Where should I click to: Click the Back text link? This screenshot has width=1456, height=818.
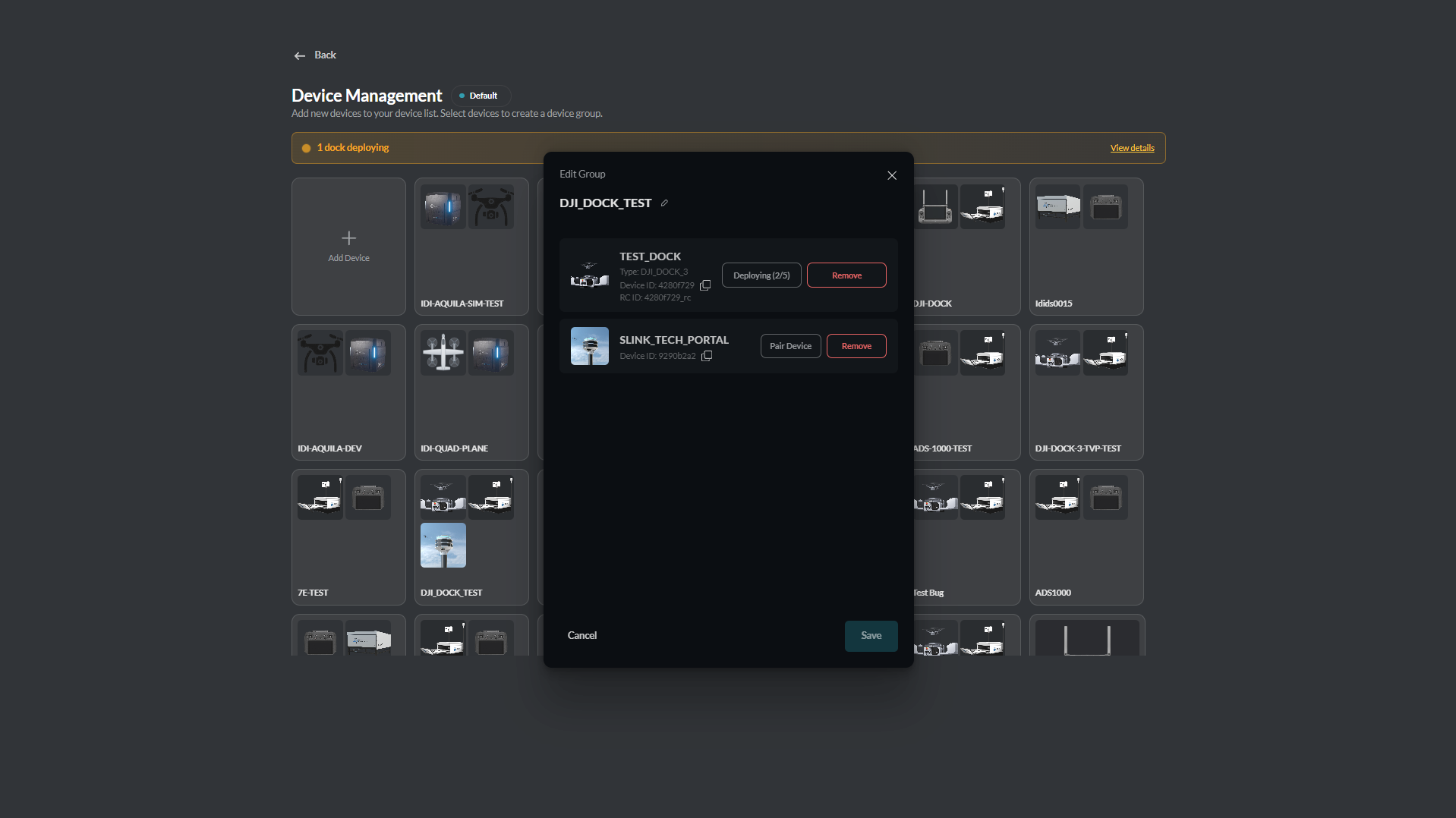[325, 55]
